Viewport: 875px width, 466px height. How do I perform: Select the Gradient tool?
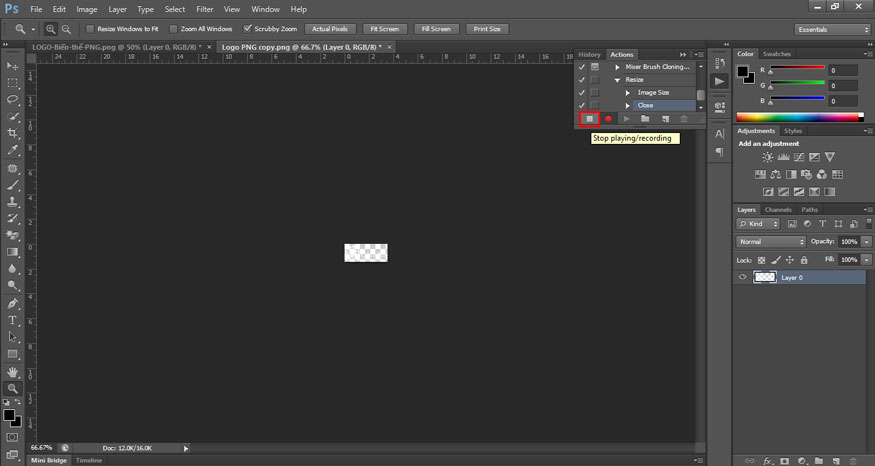(12, 252)
